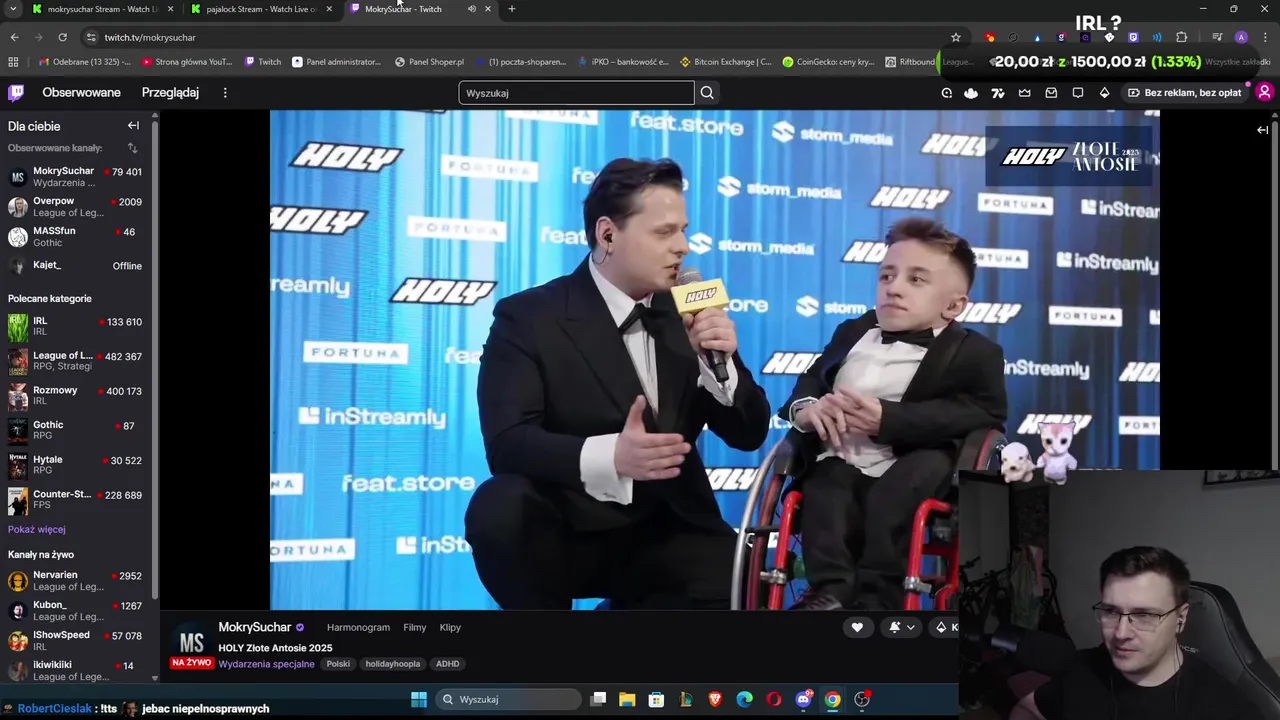Click the Twitch logo home icon
The image size is (1280, 720).
(16, 93)
